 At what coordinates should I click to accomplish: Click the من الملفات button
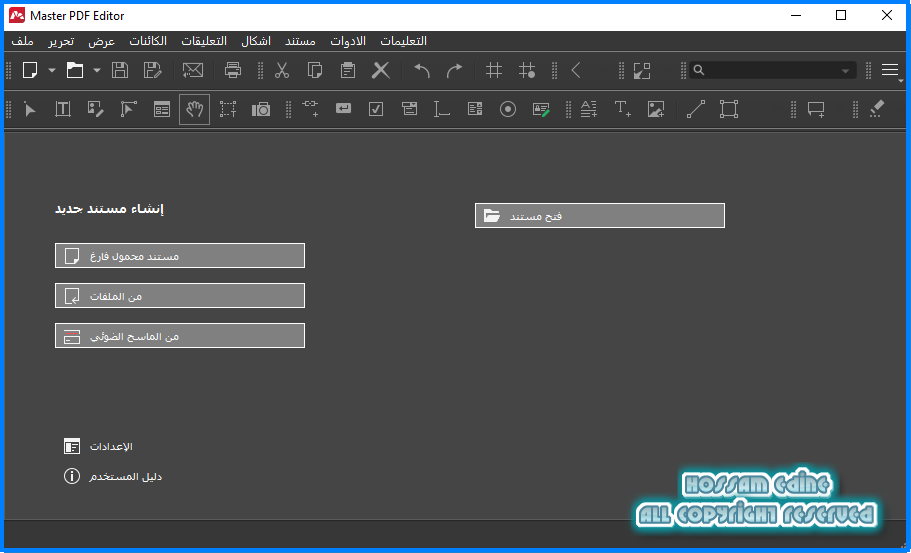pos(180,296)
